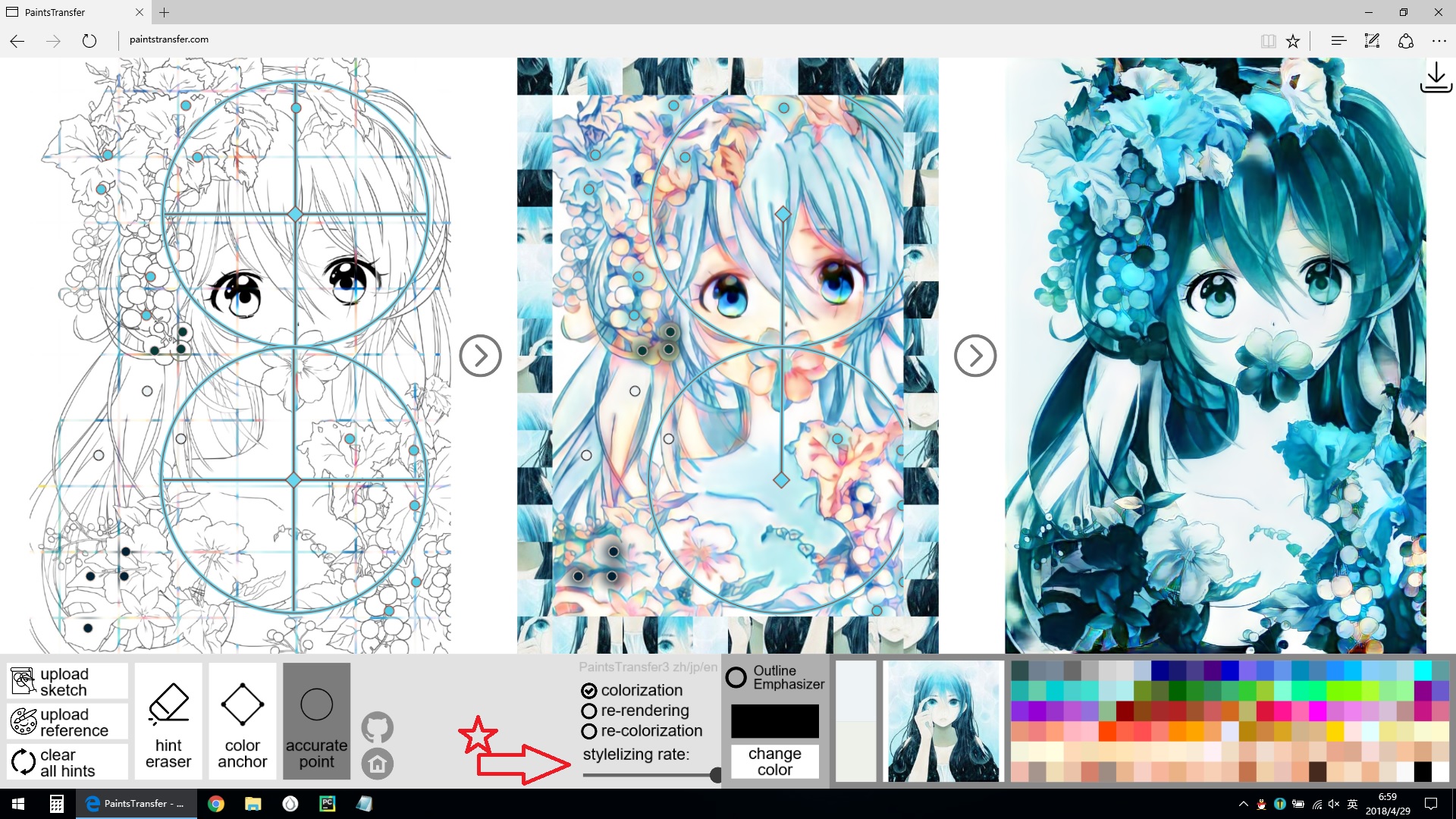
Task: Click the home icon button
Action: tap(377, 764)
